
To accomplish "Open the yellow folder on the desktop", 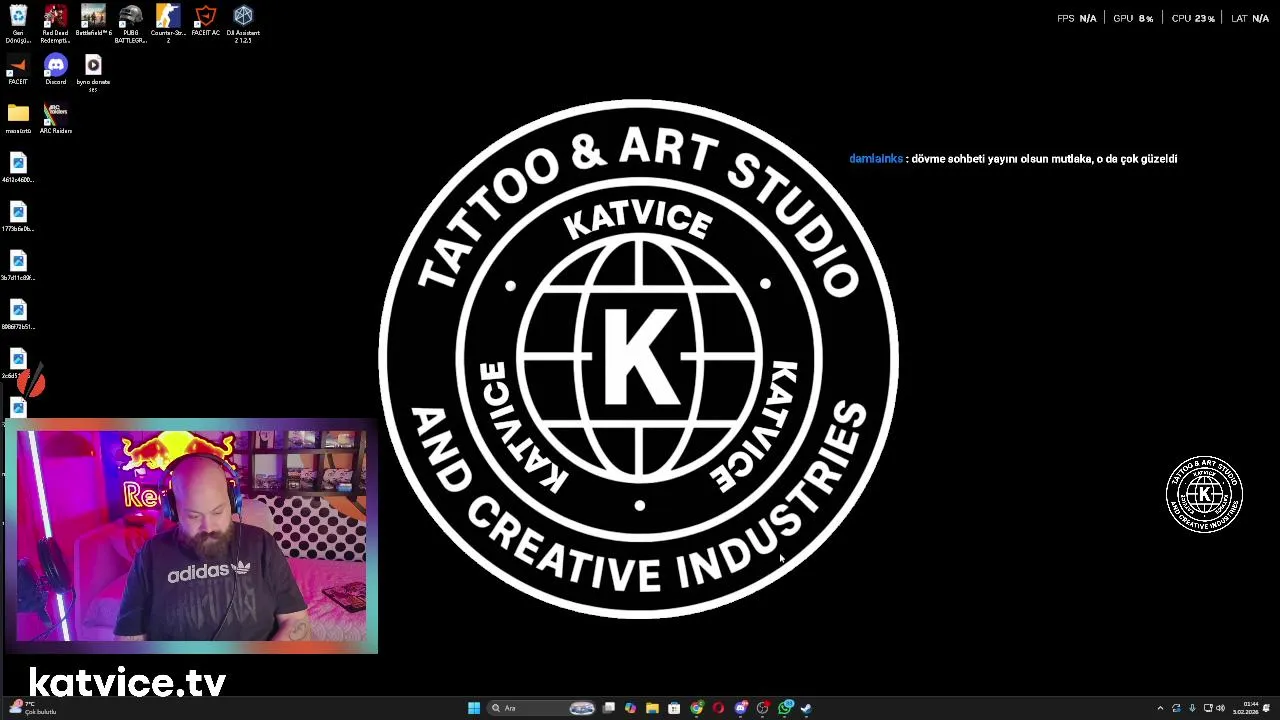I will pyautogui.click(x=18, y=118).
